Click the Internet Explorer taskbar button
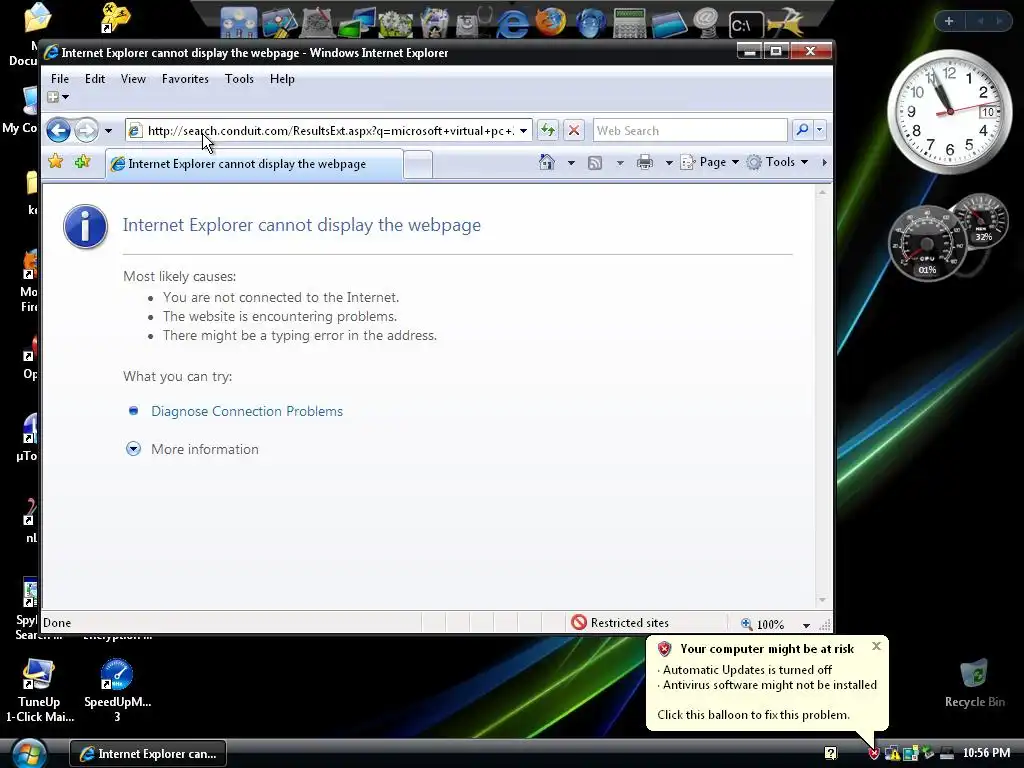Screen dimensions: 1024x768 [x=148, y=754]
